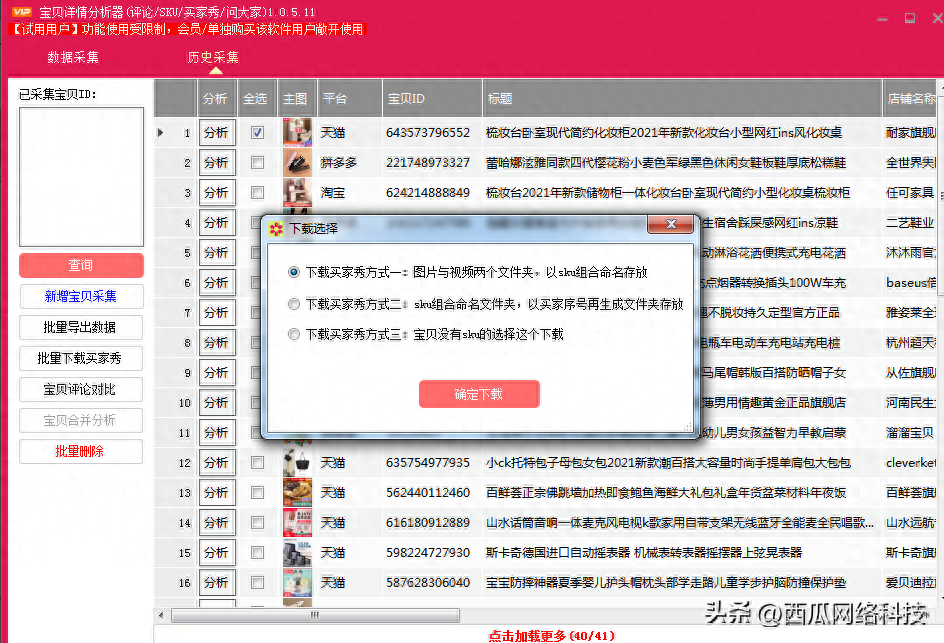Image resolution: width=944 pixels, height=643 pixels.
Task: Click inside the 已采集宝贝ID text box
Action: pos(81,175)
